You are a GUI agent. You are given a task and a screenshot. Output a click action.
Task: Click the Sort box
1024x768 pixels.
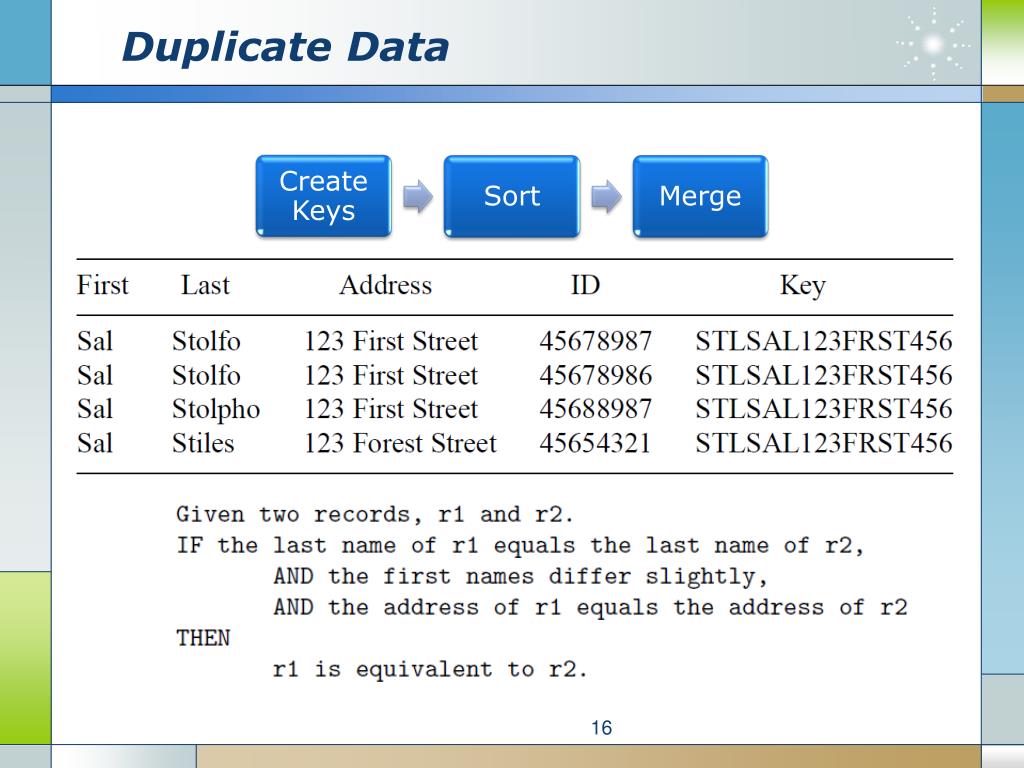[512, 196]
